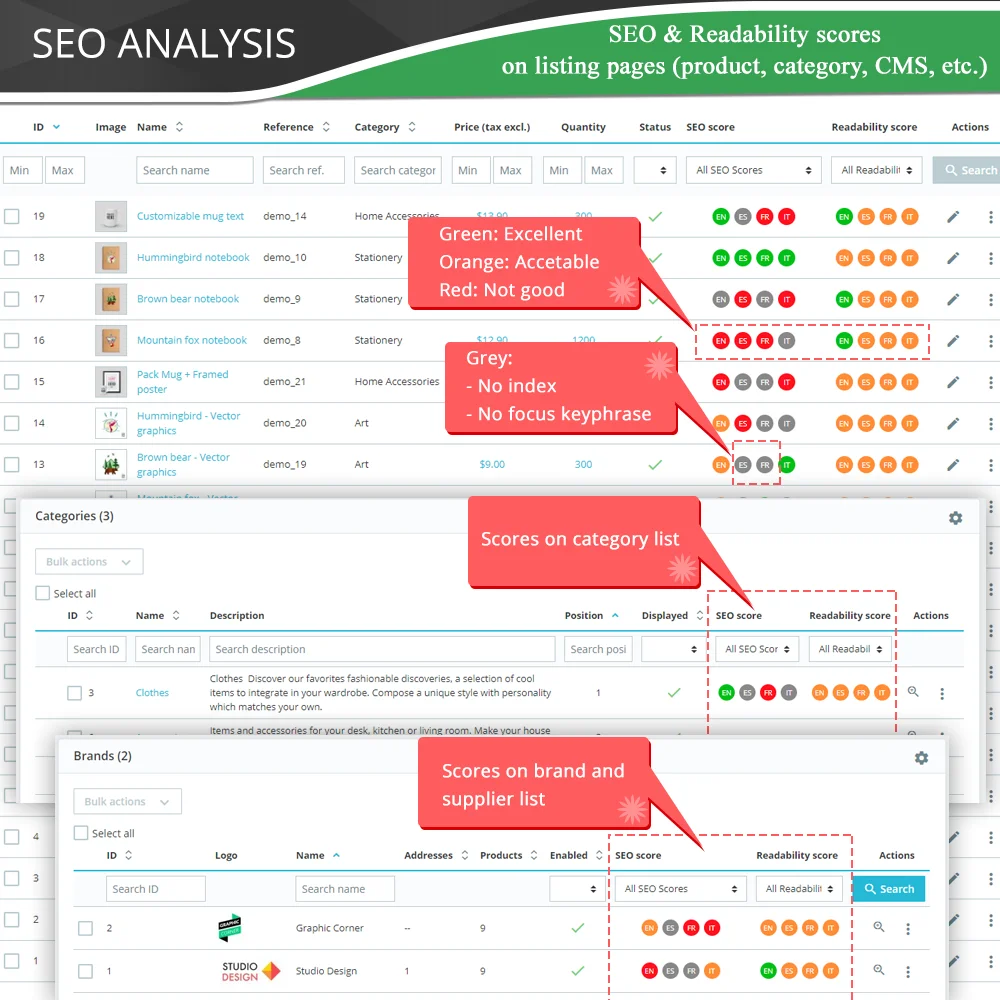The height and width of the screenshot is (1000, 1000).
Task: Open the three-dot actions menu for Hummingbird notebook
Action: point(991,257)
